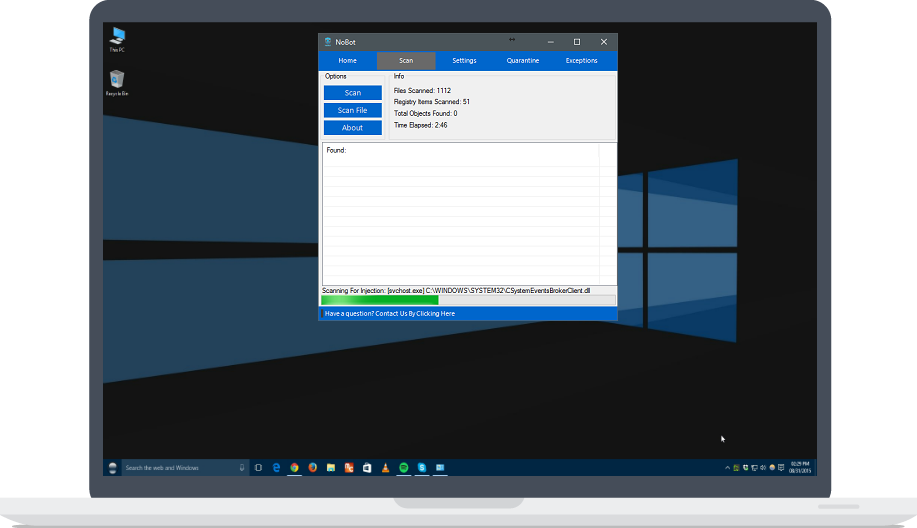Click the Spotify icon in the taskbar
This screenshot has height=528, width=917.
403,467
